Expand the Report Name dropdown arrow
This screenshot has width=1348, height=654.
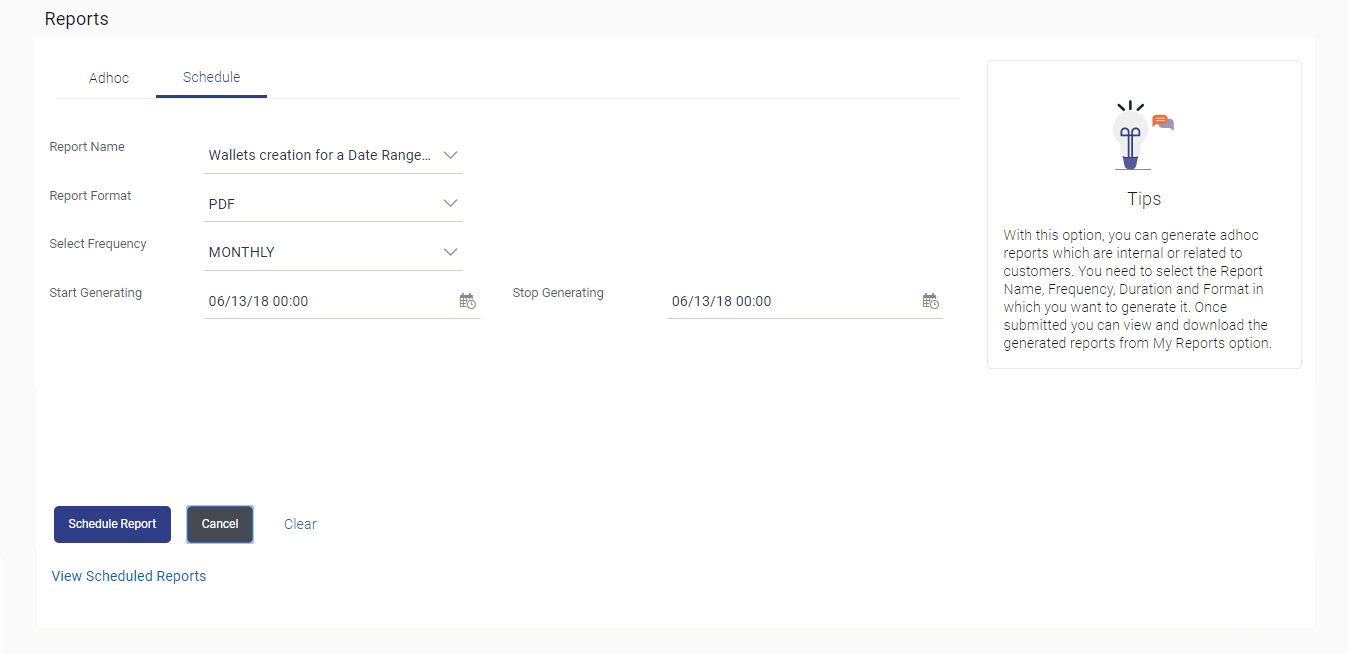pos(450,155)
